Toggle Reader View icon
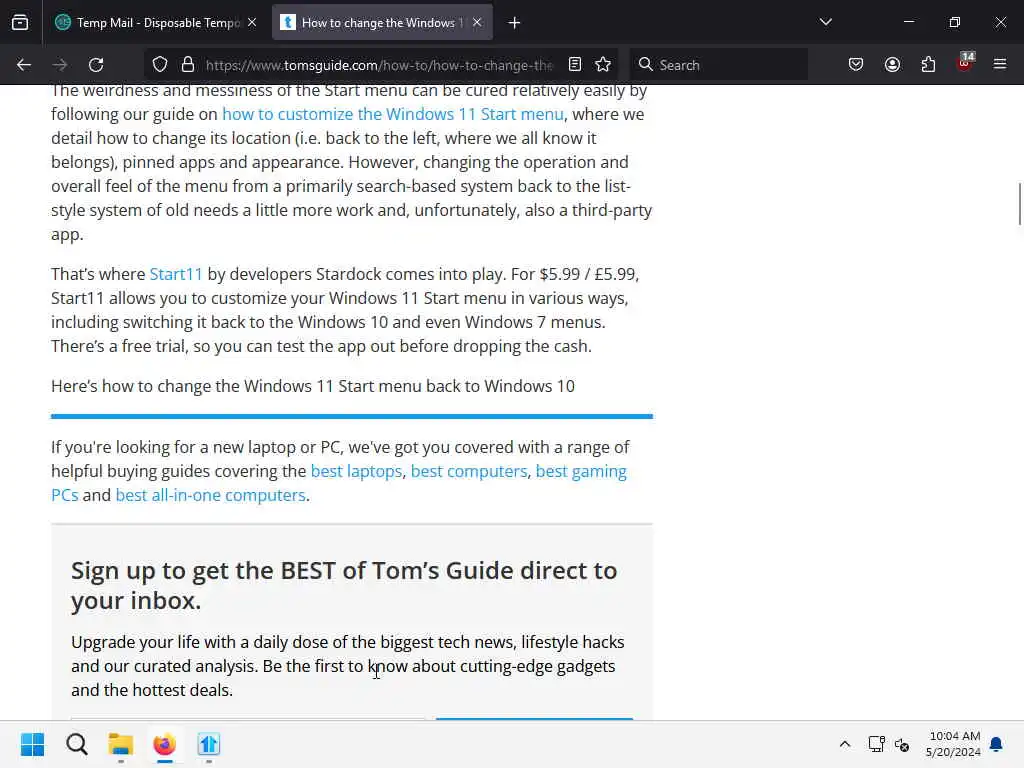The width and height of the screenshot is (1024, 768). pyautogui.click(x=575, y=64)
